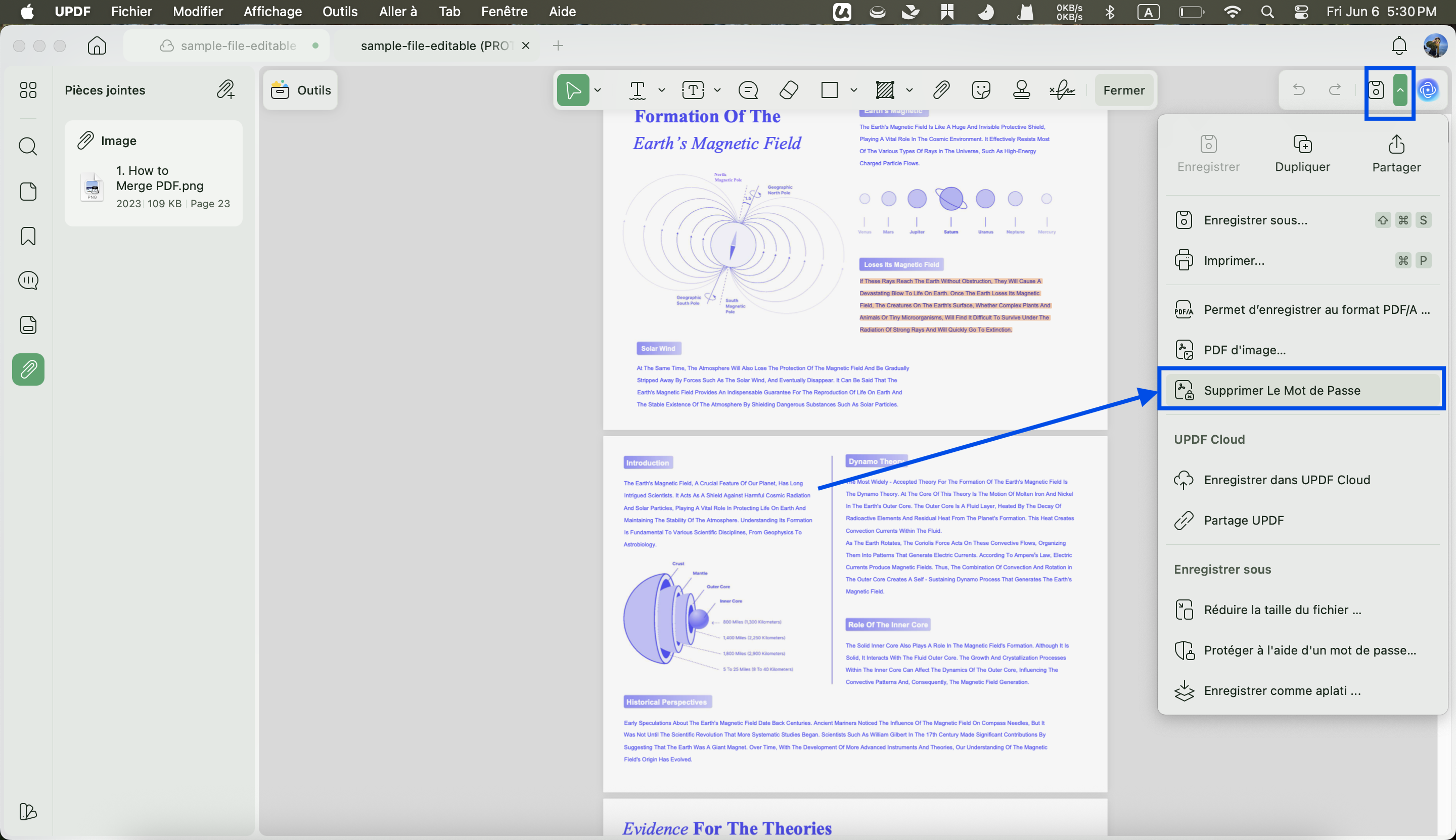Select the eraser tool in toolbar
The image size is (1456, 840).
[x=789, y=90]
